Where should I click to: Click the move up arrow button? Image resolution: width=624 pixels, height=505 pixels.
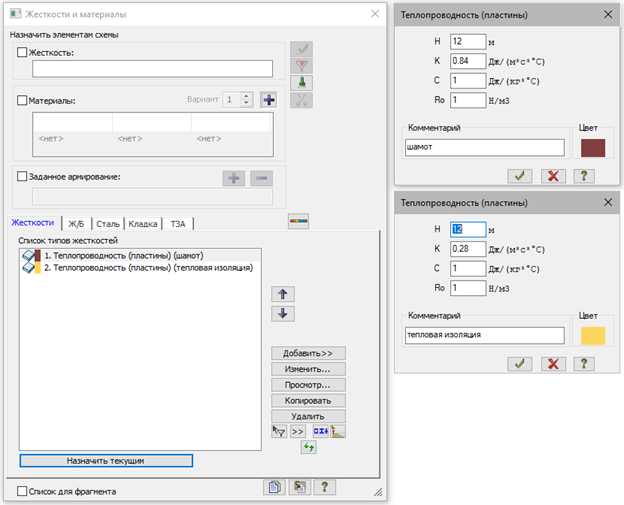coord(283,293)
